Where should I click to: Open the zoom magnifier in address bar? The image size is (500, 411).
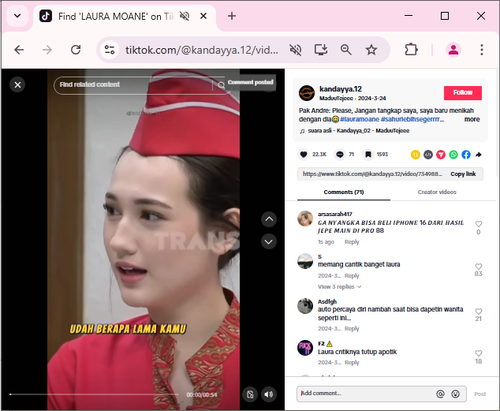pos(346,50)
